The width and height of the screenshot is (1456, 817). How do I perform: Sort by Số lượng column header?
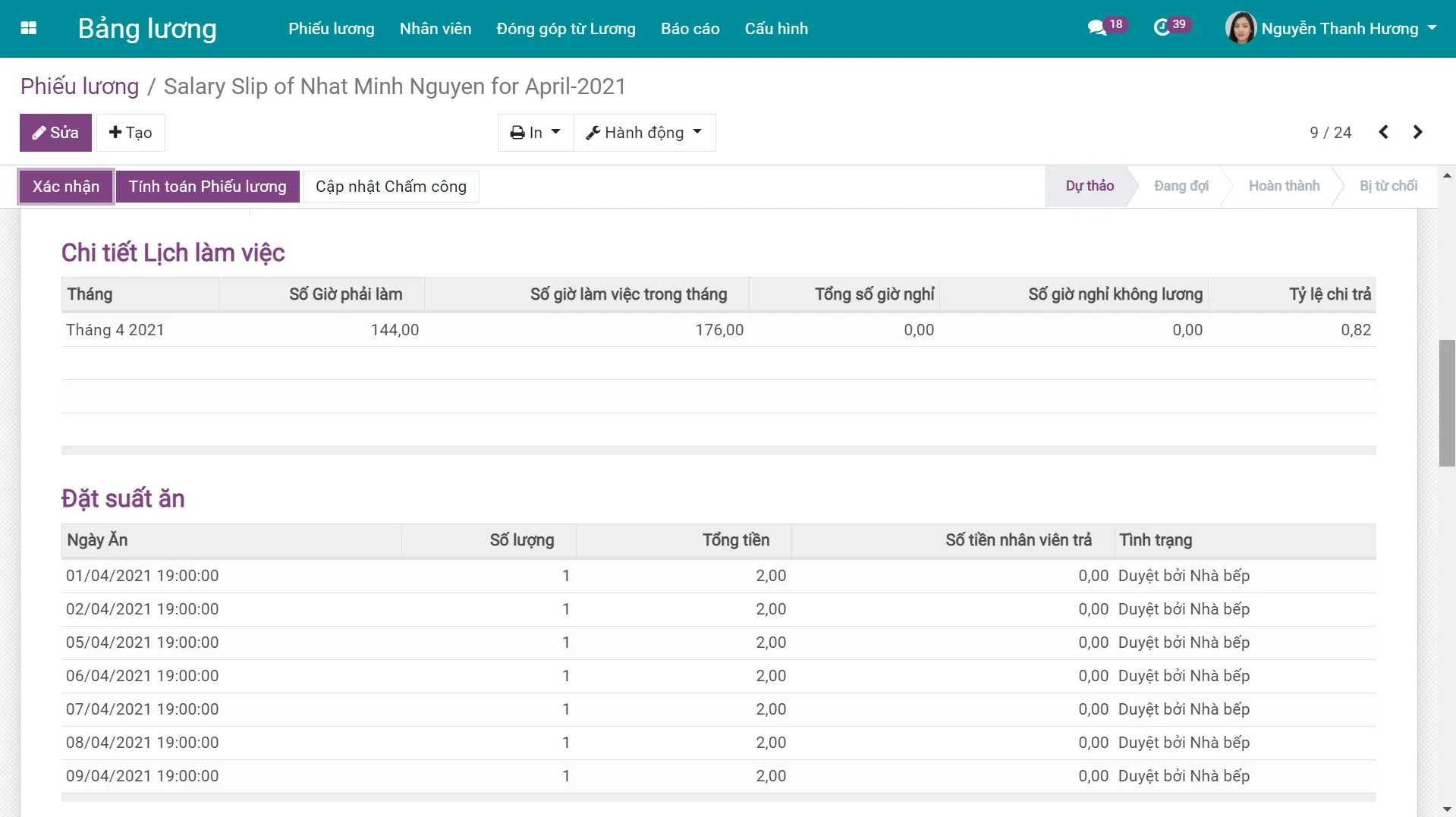(489, 540)
